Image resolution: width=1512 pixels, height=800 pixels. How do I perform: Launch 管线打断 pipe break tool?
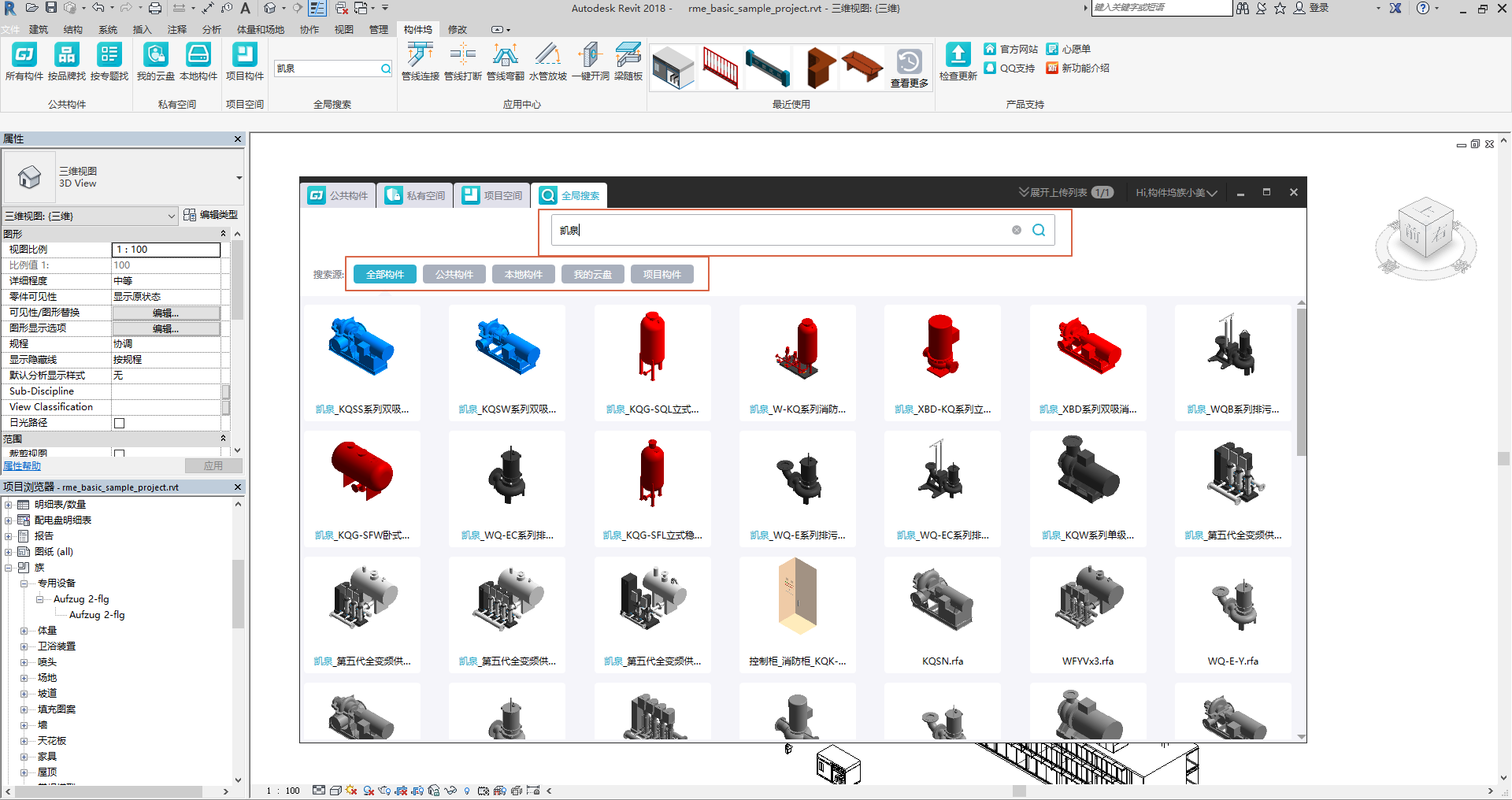[x=463, y=61]
